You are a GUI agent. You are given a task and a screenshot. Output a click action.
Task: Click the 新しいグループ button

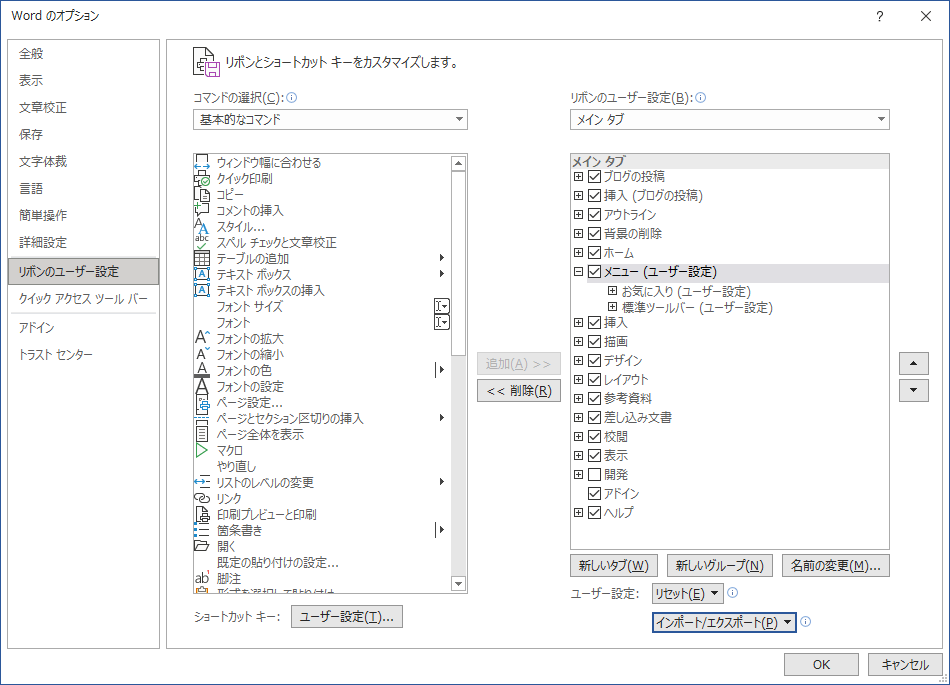coord(719,566)
